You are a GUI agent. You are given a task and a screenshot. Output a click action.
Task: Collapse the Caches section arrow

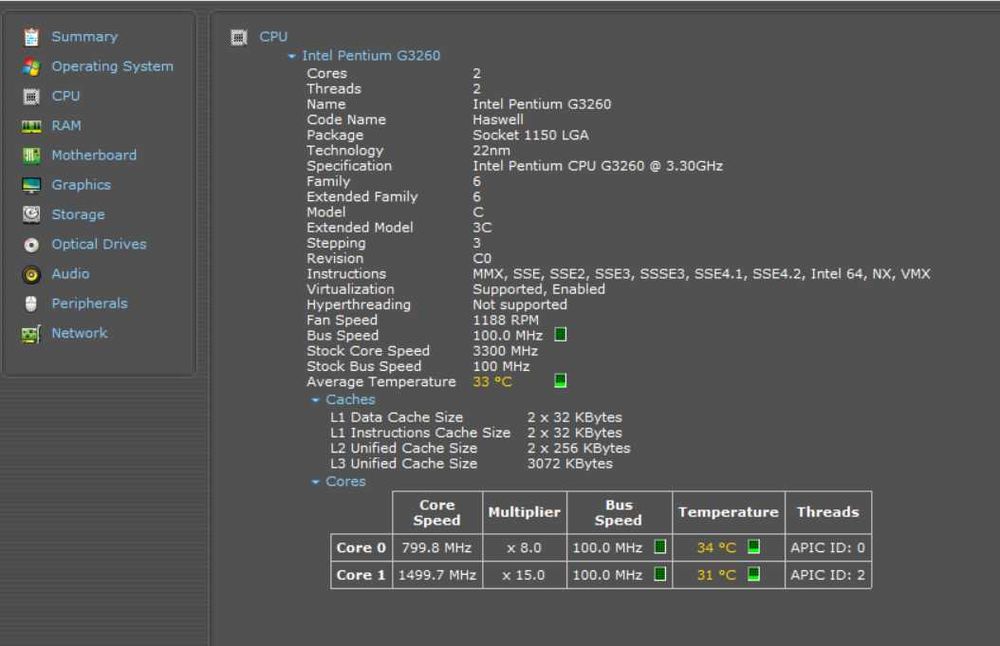315,400
